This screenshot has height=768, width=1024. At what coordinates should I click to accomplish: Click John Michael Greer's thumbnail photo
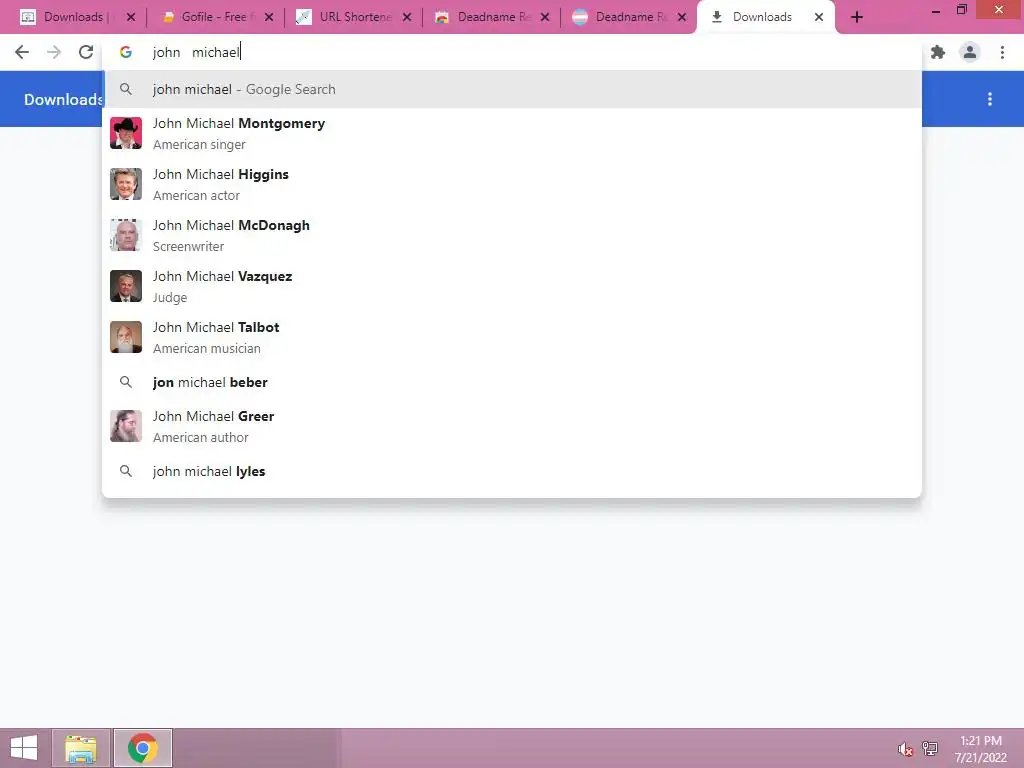(125, 426)
